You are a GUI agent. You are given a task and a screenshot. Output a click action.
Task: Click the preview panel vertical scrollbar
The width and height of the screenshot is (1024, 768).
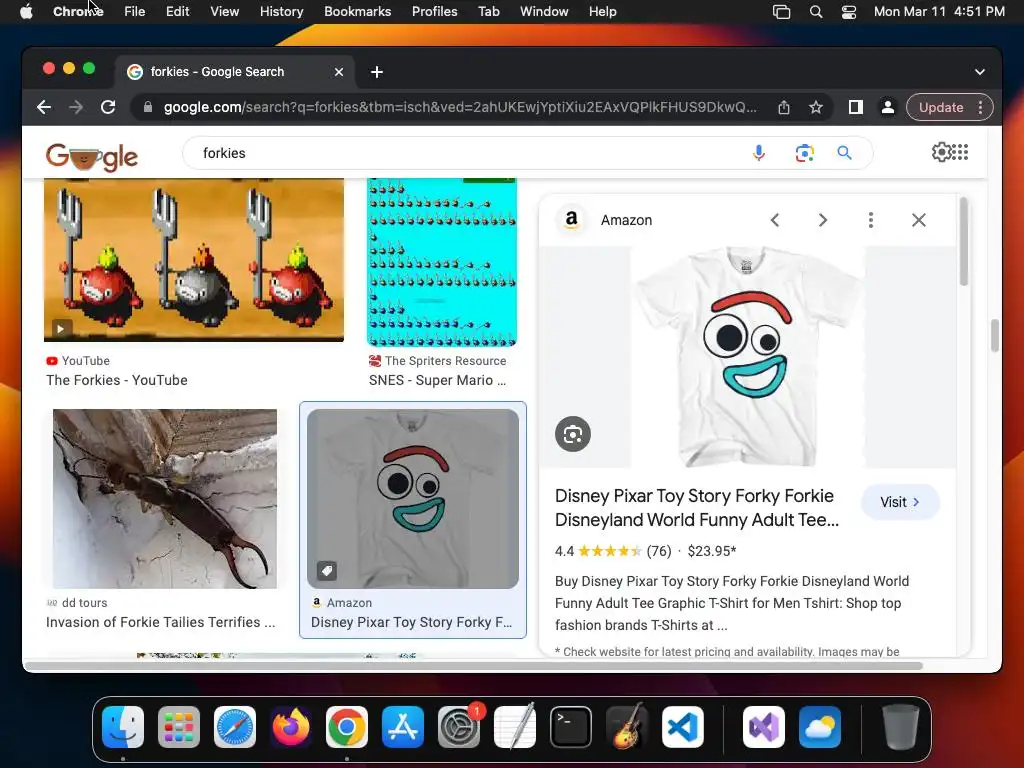[964, 242]
